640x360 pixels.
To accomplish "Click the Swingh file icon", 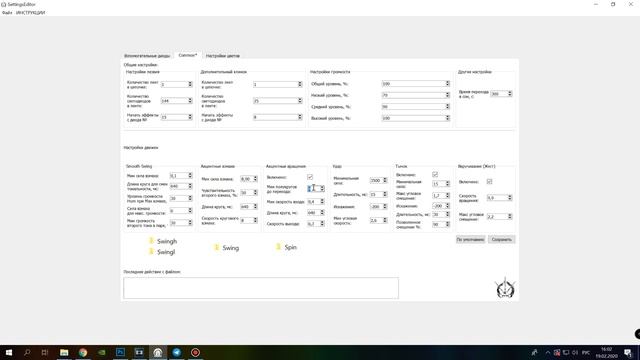I will (151, 241).
